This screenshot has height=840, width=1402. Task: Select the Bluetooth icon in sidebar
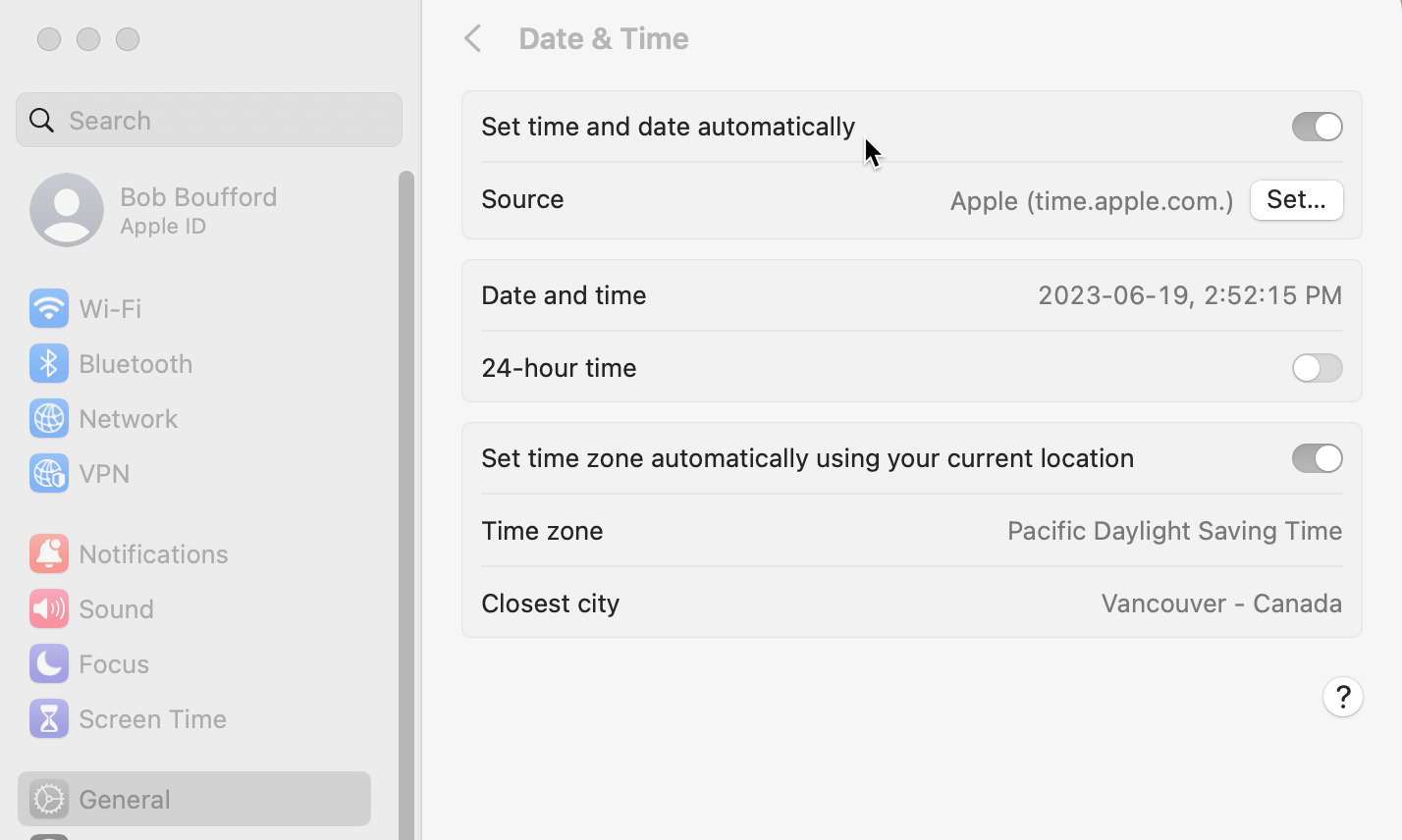48,363
